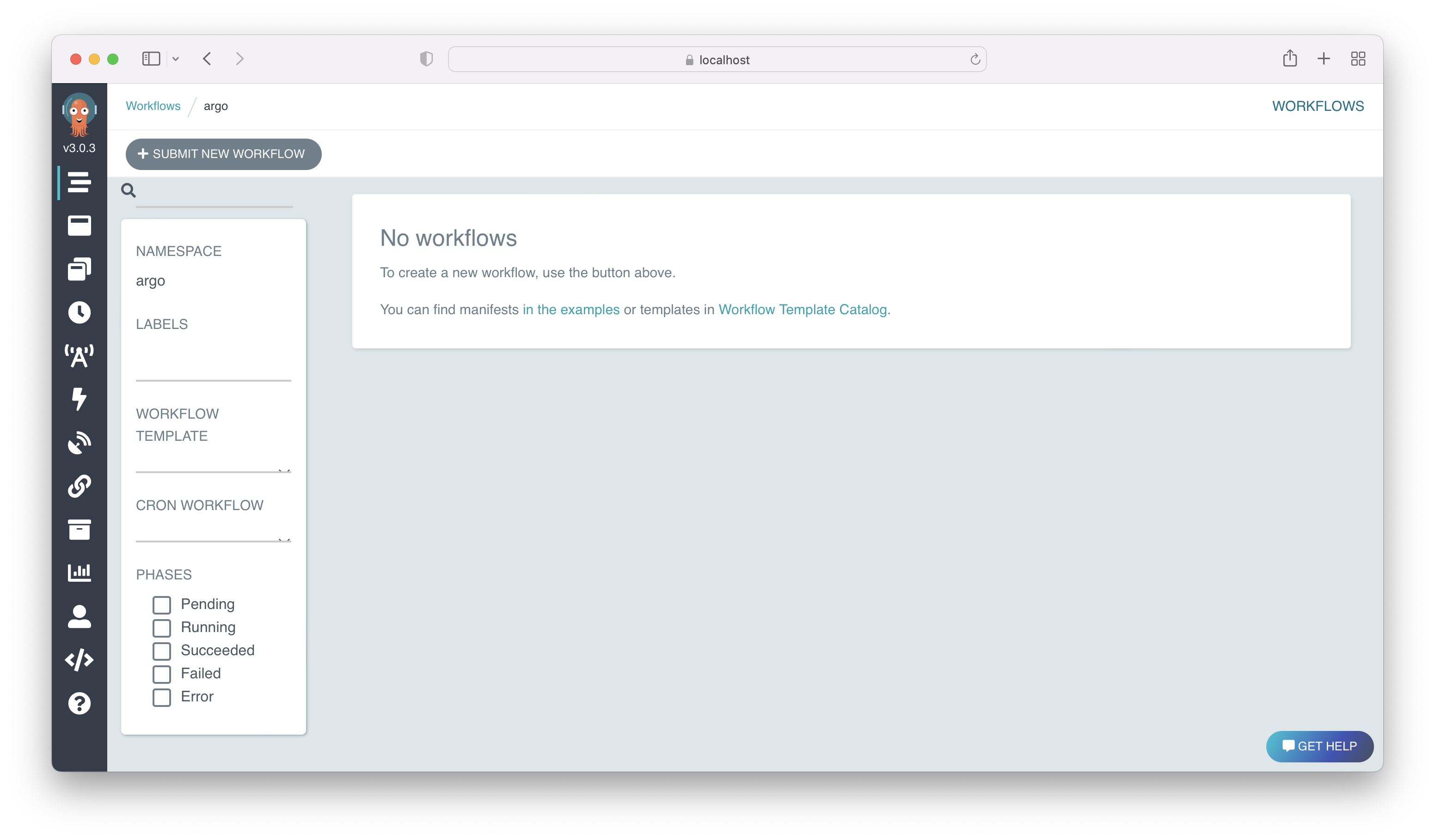This screenshot has width=1435, height=840.
Task: Click the Workflows breadcrumb link
Action: point(153,106)
